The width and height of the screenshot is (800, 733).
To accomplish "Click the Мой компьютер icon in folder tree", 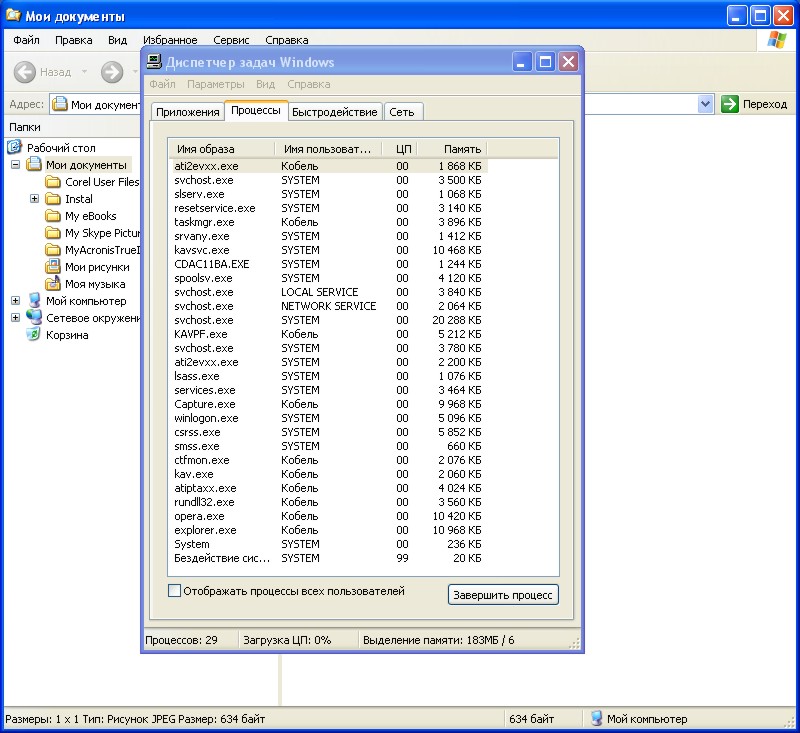I will pyautogui.click(x=34, y=300).
